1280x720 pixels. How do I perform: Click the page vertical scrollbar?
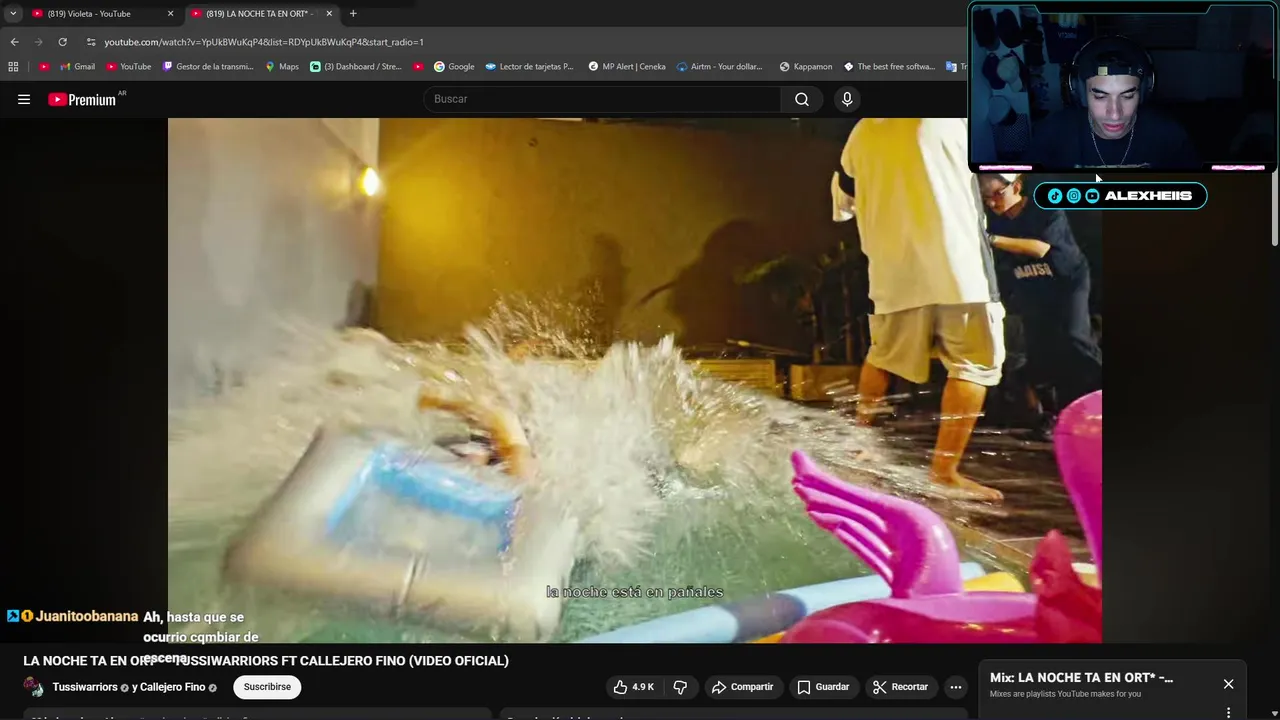tap(1274, 210)
